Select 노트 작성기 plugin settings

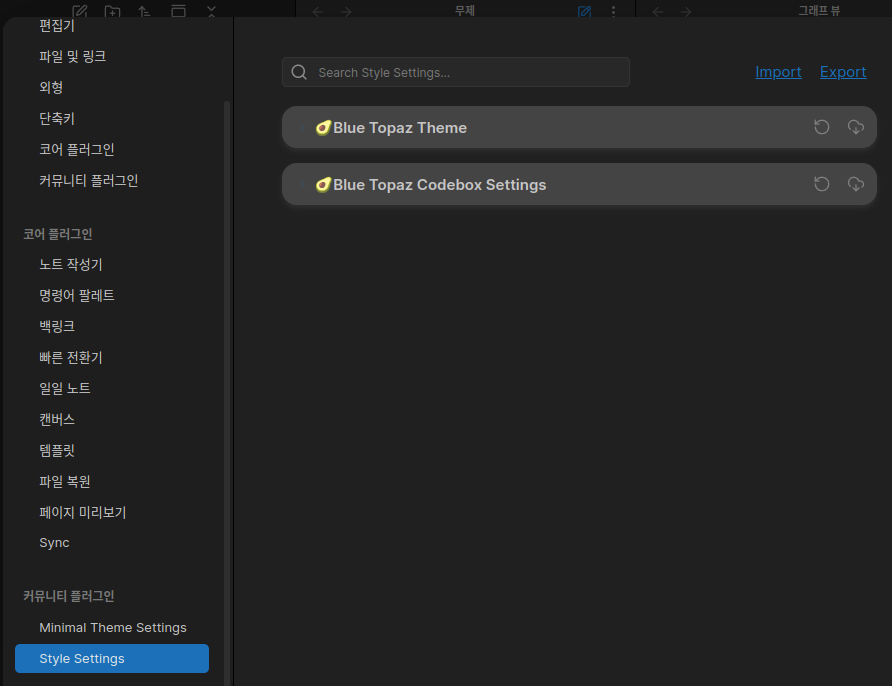coord(112,264)
